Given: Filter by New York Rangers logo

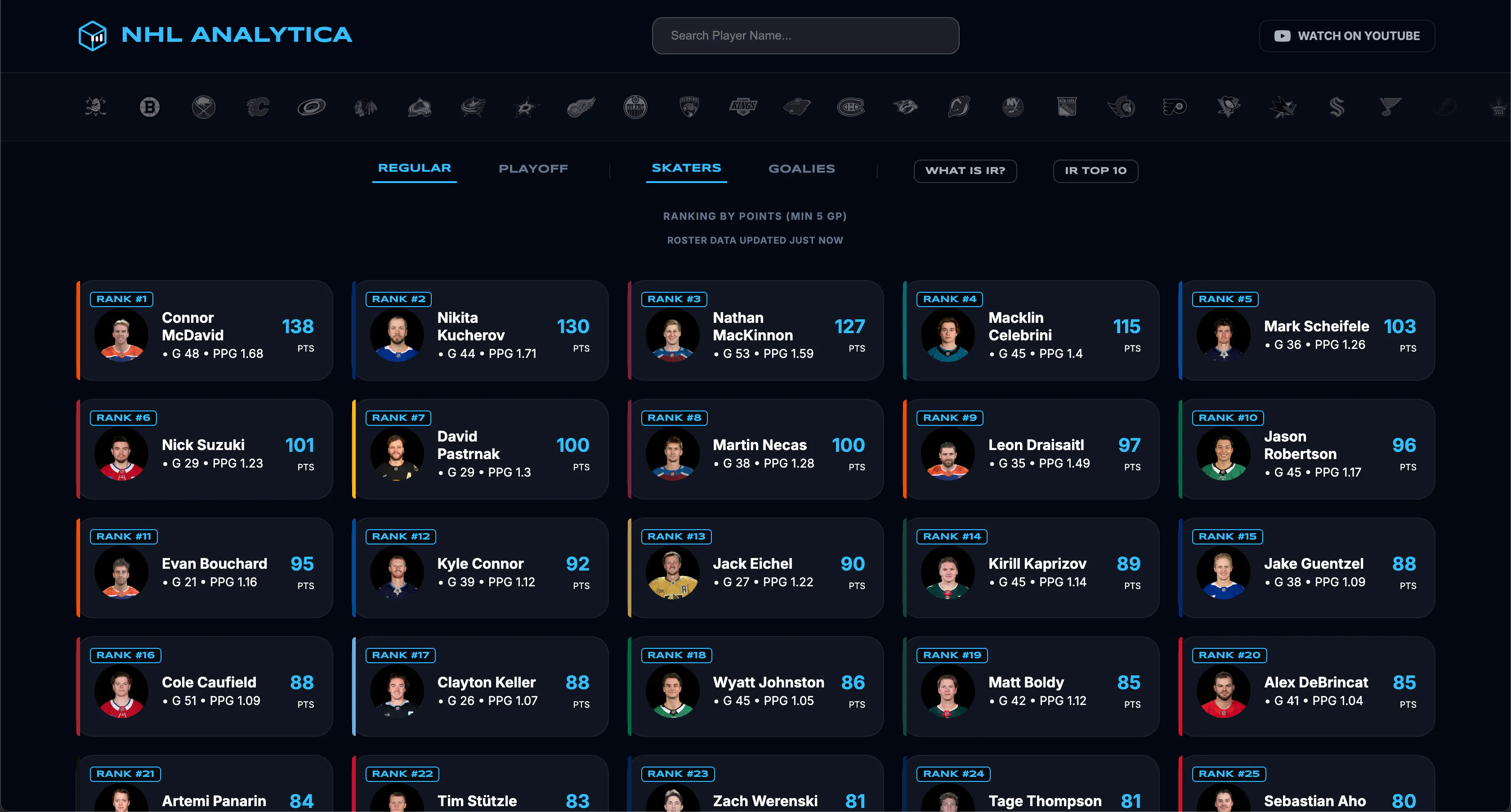Looking at the screenshot, I should [1067, 107].
